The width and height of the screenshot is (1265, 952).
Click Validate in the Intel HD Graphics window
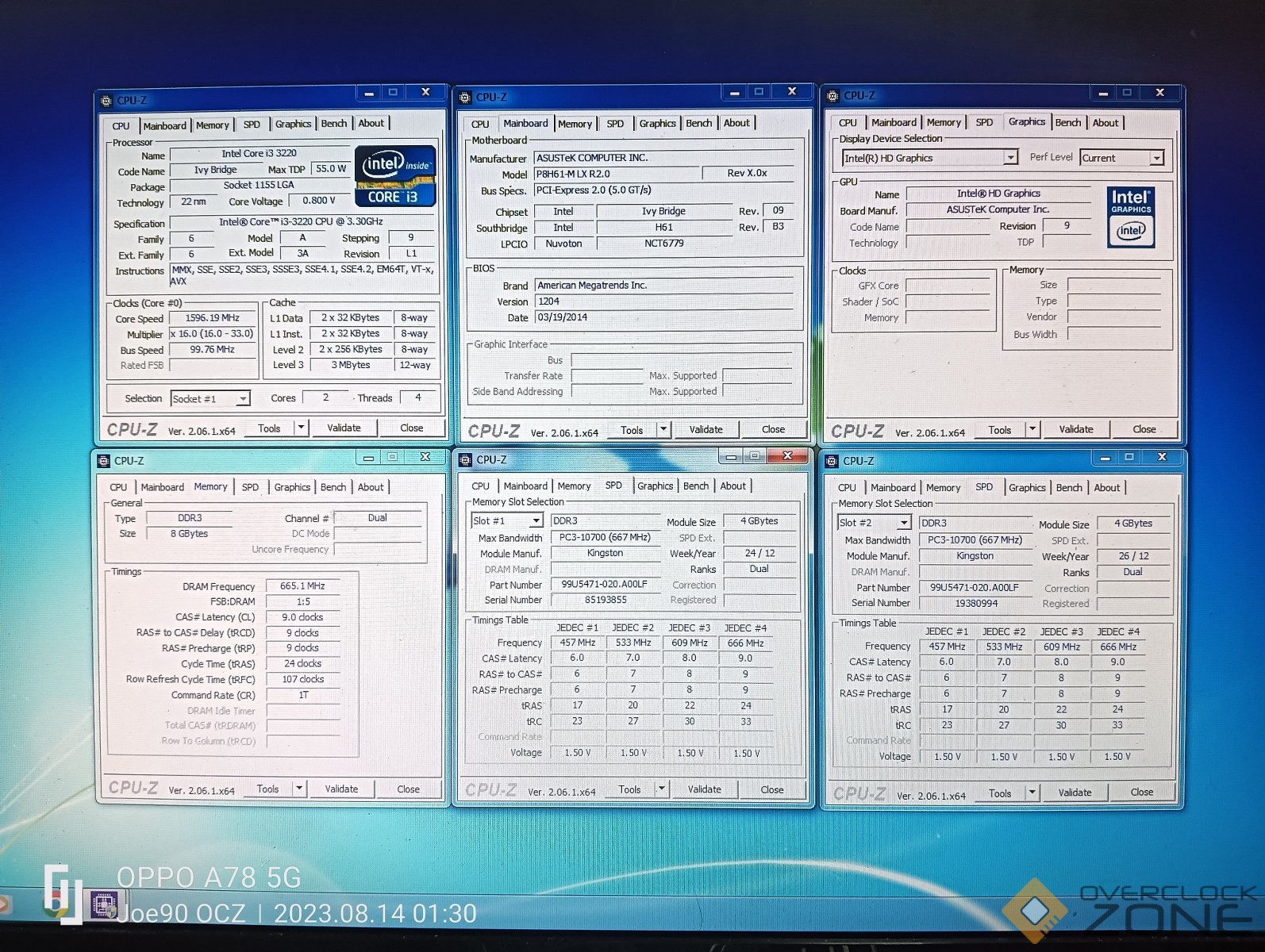(x=1076, y=430)
